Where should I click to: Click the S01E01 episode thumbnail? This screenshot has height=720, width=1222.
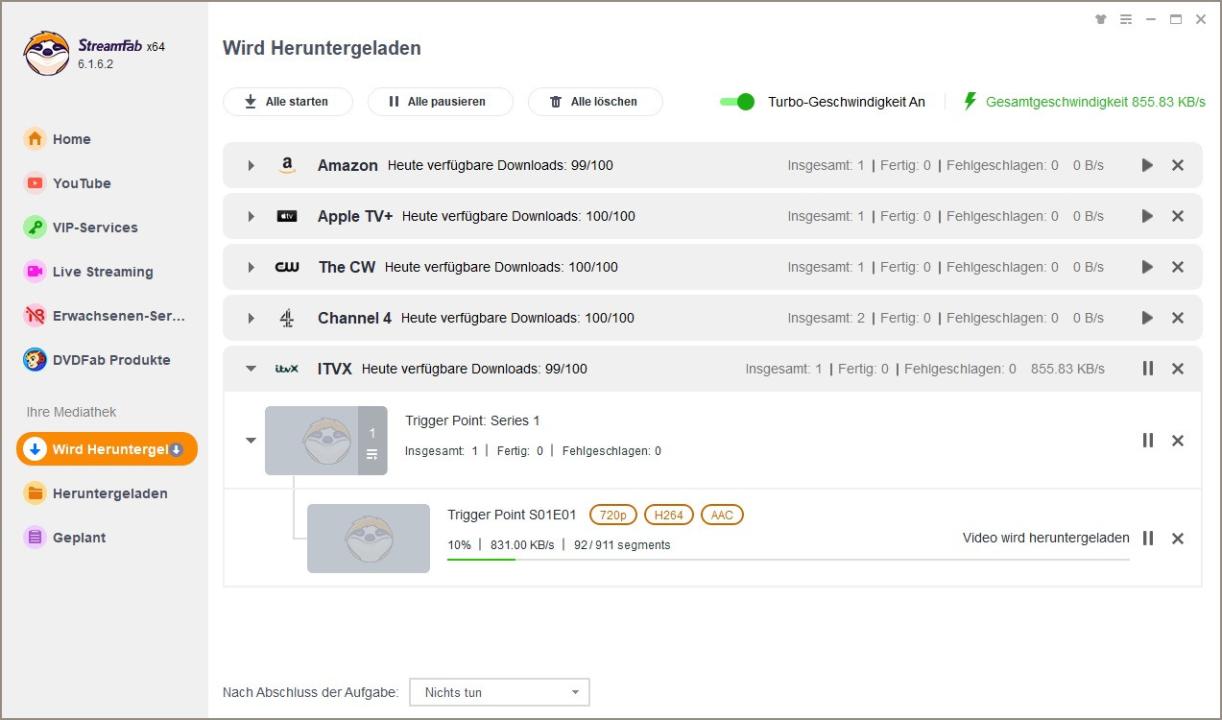368,538
